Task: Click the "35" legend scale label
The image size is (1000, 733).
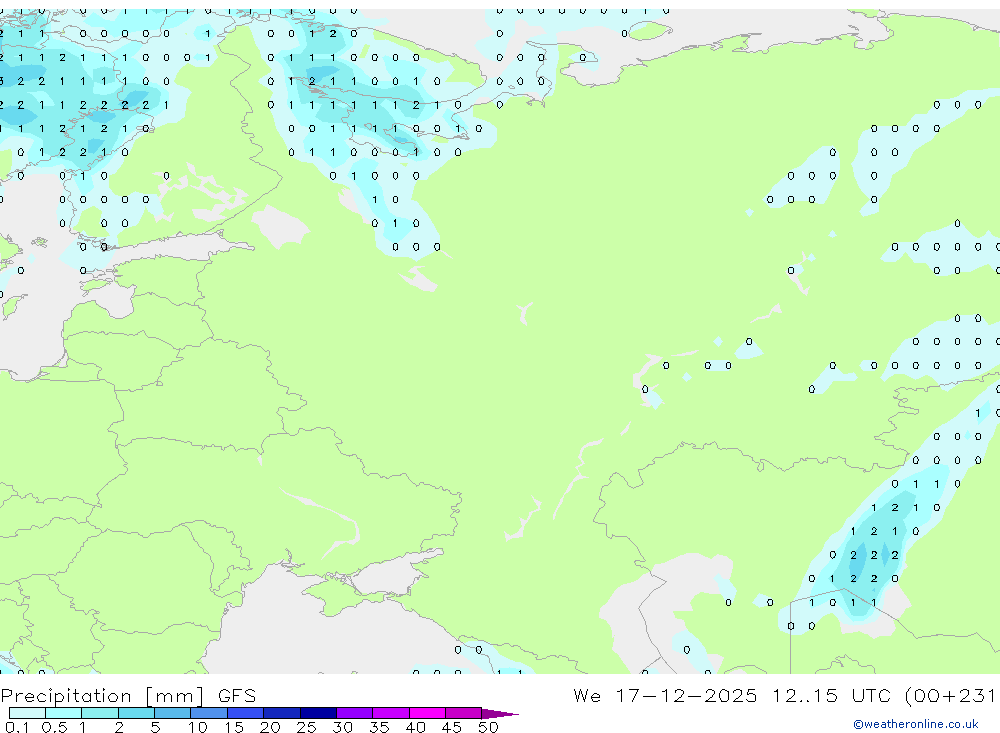Action: tap(379, 727)
